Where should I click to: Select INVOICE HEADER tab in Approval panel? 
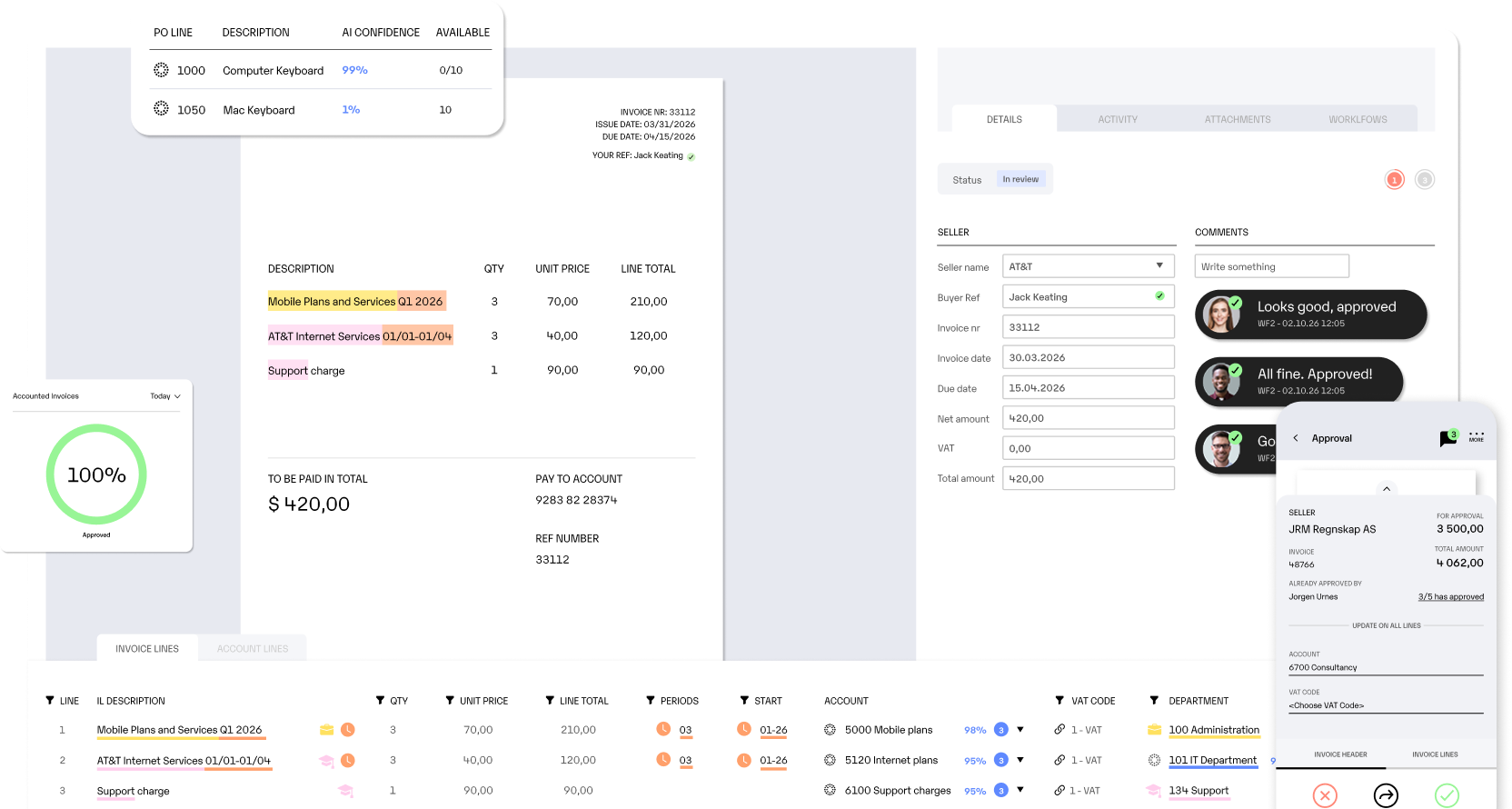point(1340,754)
